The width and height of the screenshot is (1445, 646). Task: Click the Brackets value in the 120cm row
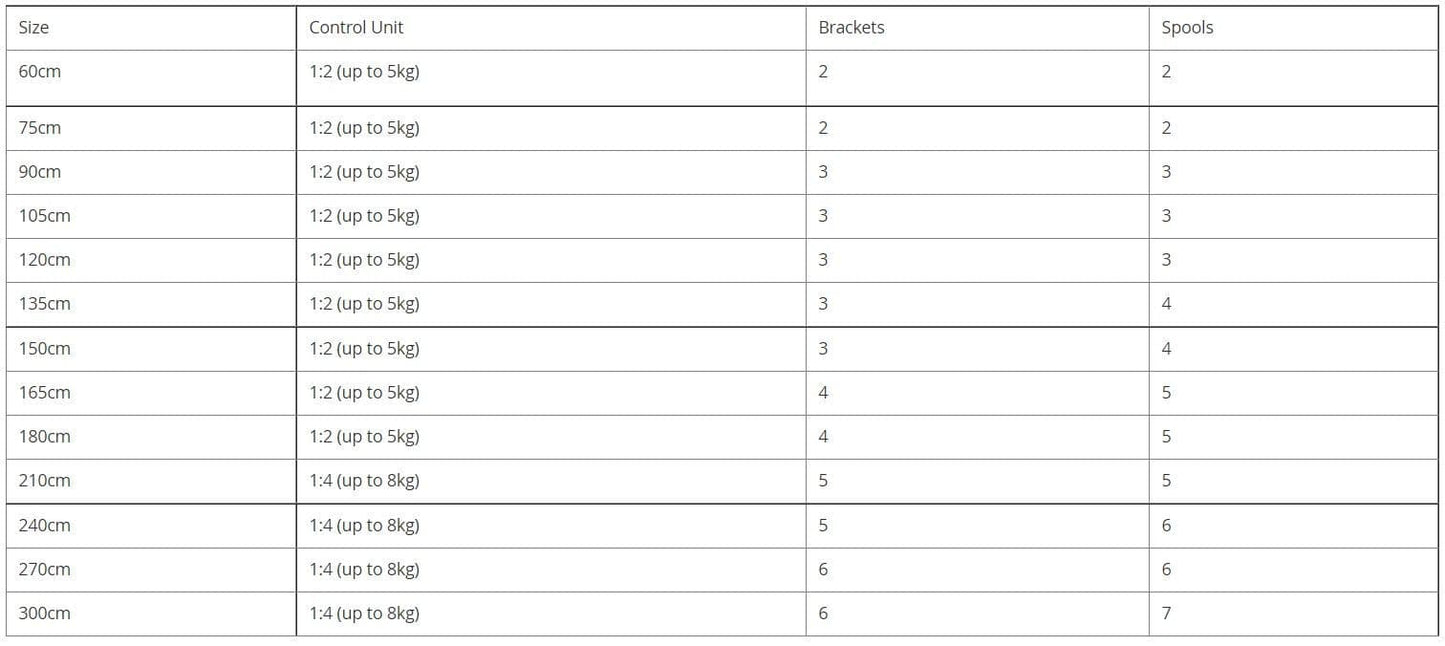tap(823, 260)
